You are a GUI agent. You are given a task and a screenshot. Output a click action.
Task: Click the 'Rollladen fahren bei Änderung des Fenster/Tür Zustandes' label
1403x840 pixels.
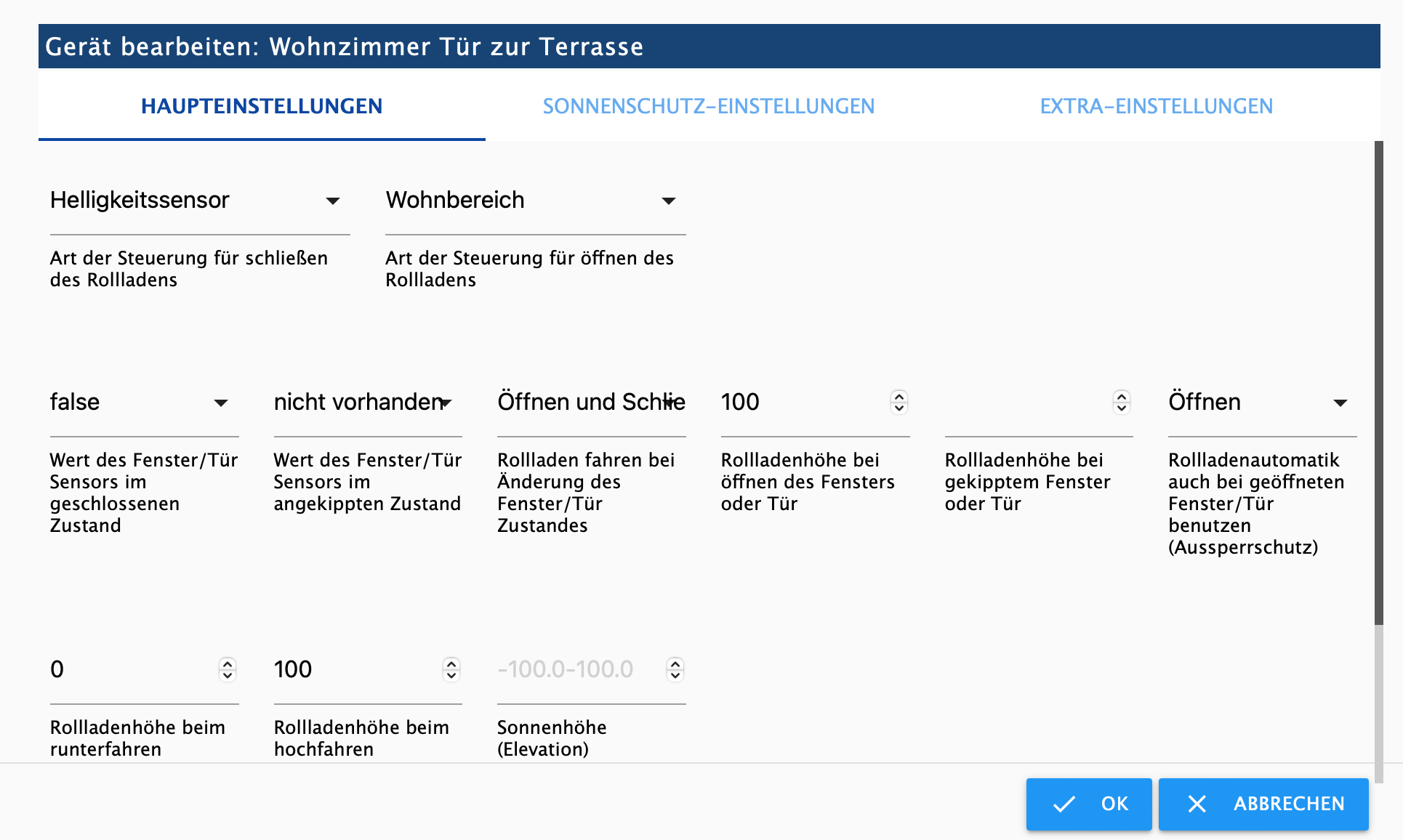tap(587, 493)
